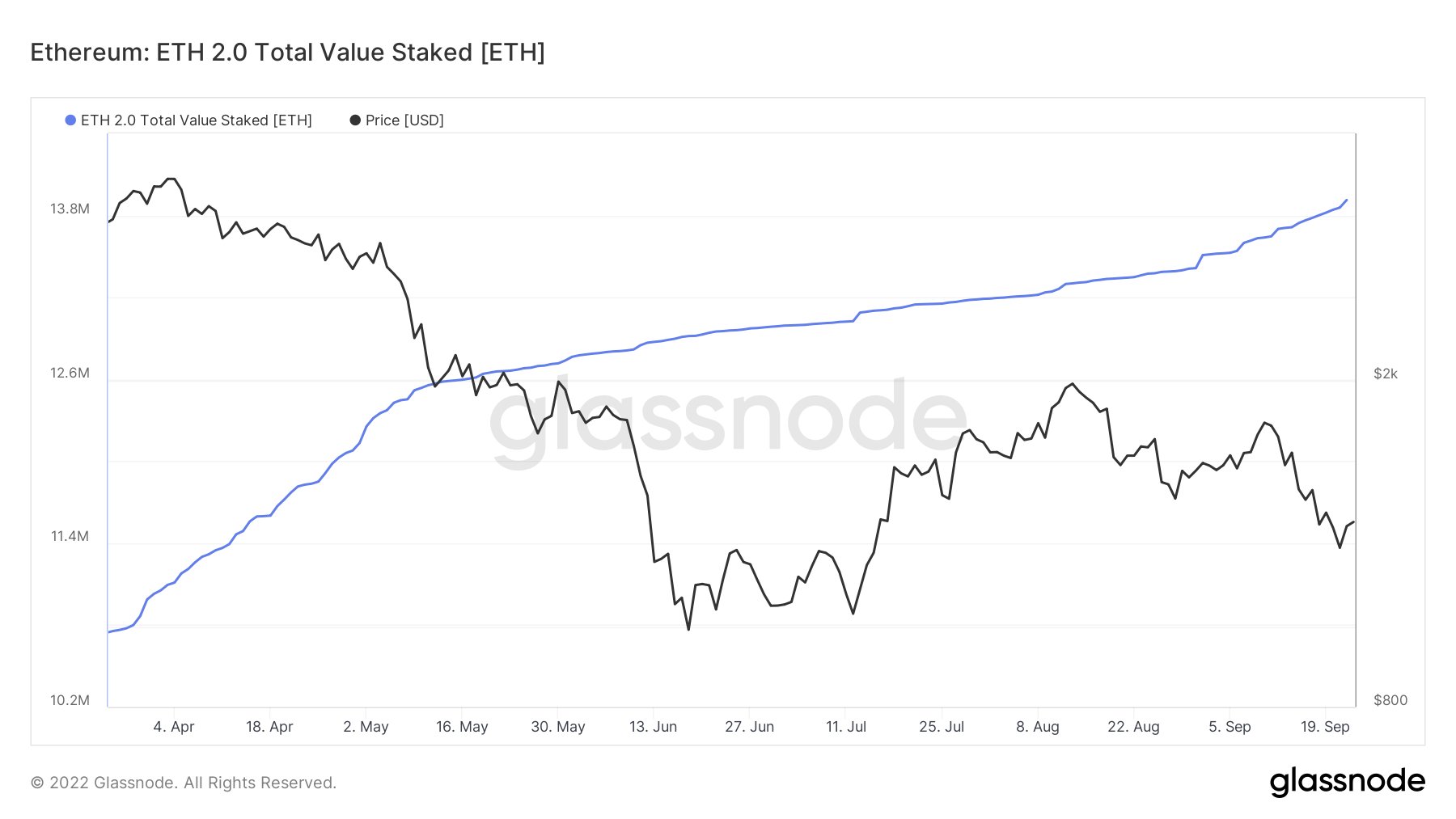The image size is (1456, 819).
Task: Click the chart title text
Action: click(288, 53)
